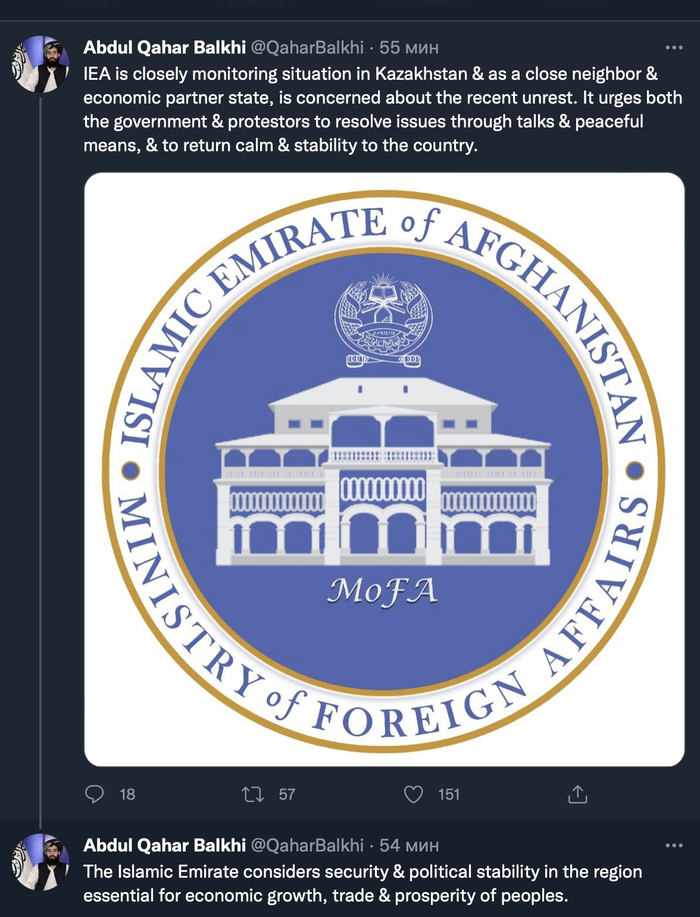This screenshot has width=700, height=917.
Task: Open more options on first tweet
Action: (x=675, y=47)
